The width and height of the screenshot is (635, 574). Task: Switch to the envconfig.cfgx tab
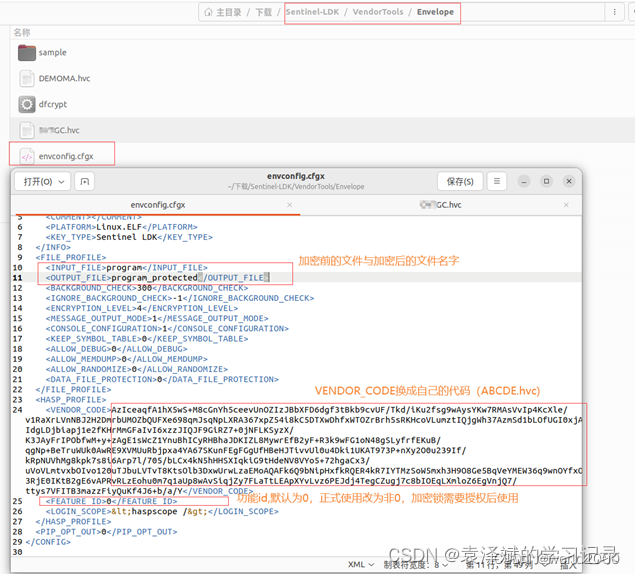click(158, 205)
